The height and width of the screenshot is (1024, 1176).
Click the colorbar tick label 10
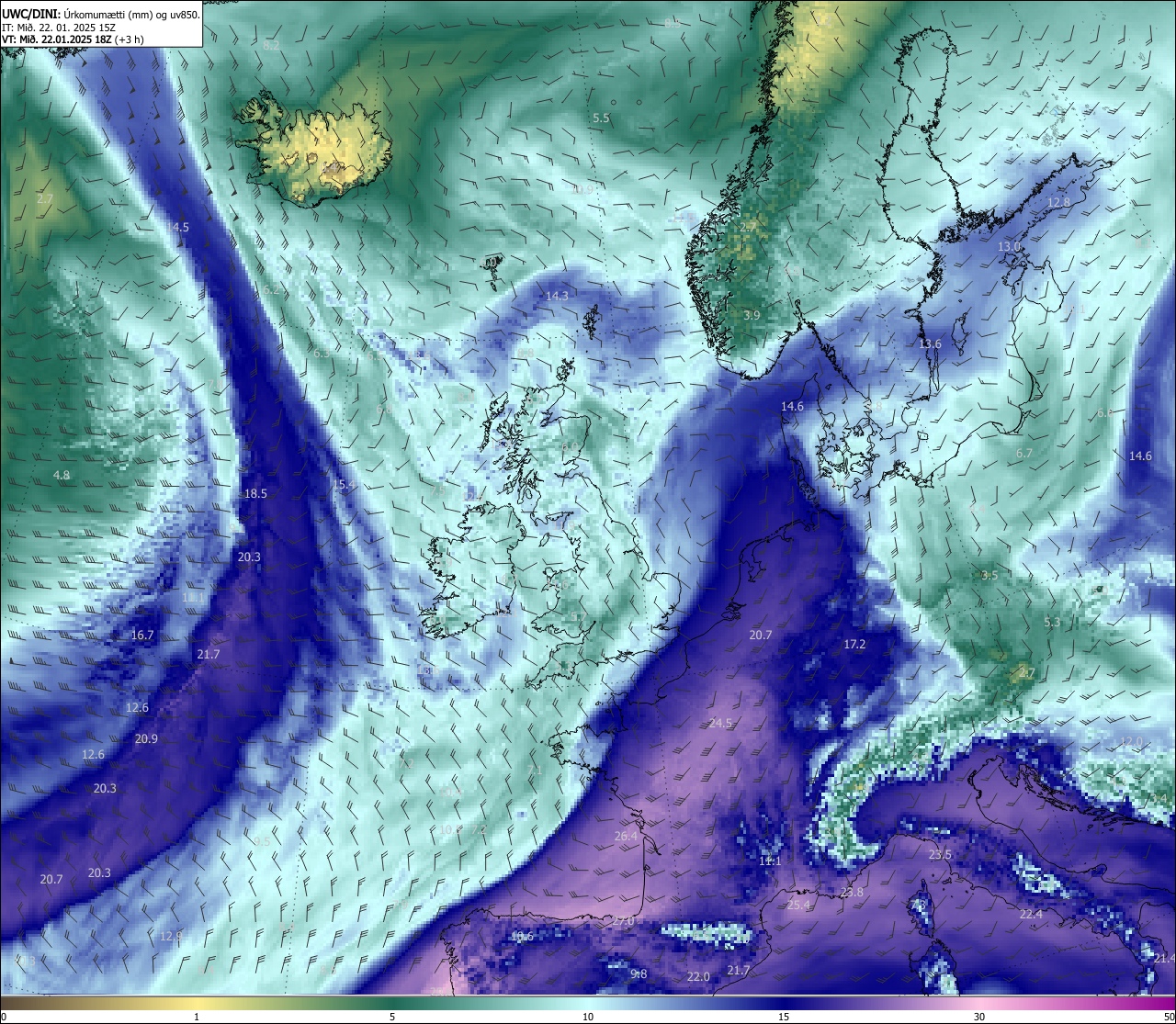click(x=588, y=1018)
